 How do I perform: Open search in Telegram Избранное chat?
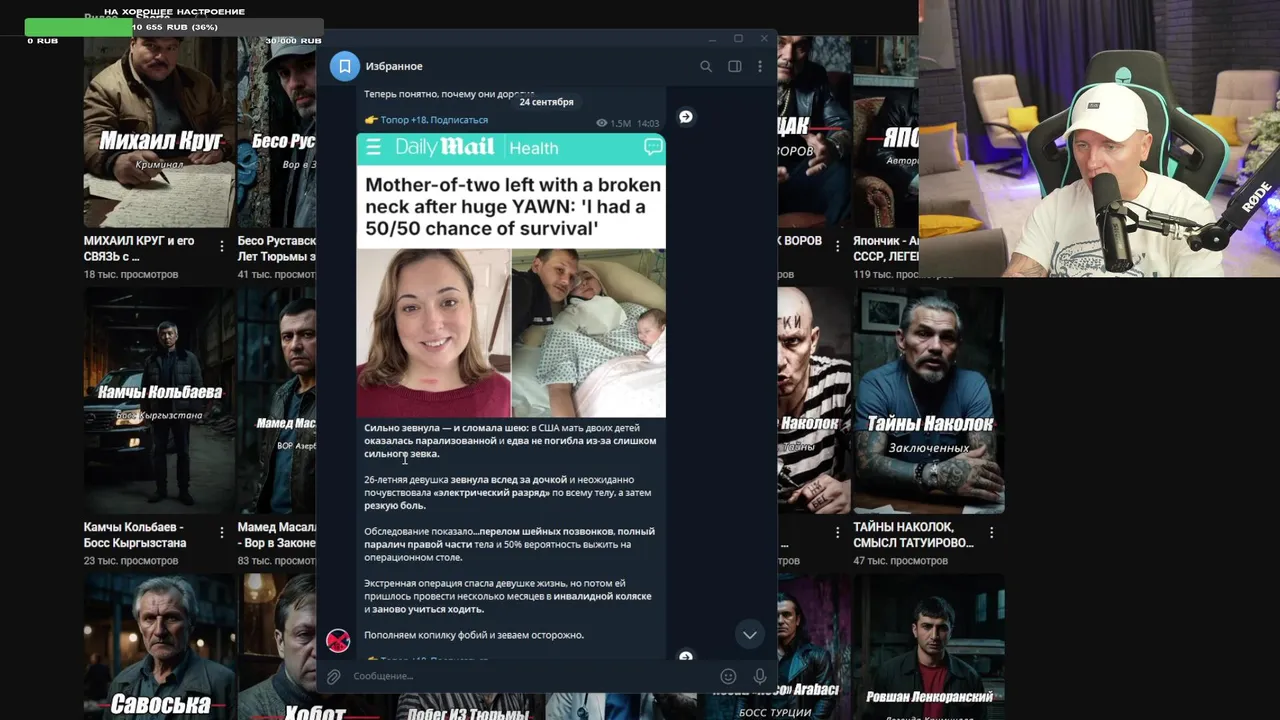[x=706, y=66]
